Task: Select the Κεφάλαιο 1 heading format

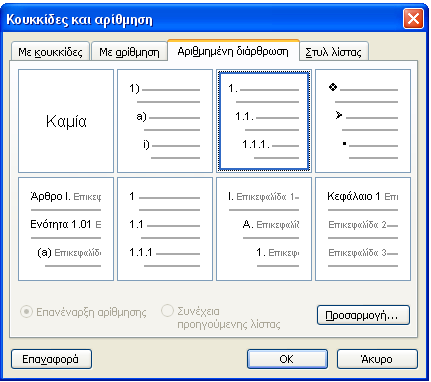Action: (363, 229)
